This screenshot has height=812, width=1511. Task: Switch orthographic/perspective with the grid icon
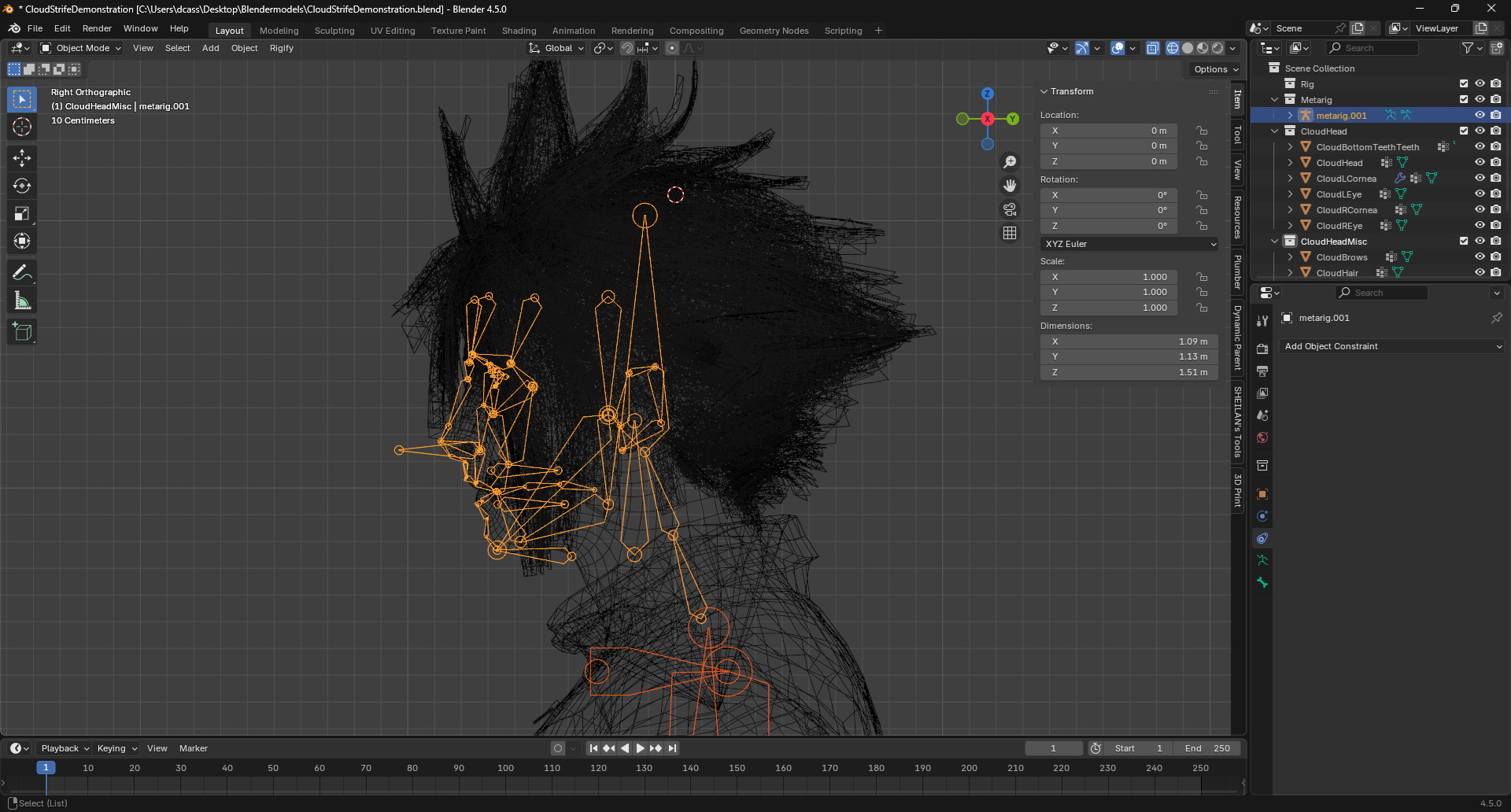click(x=1010, y=233)
